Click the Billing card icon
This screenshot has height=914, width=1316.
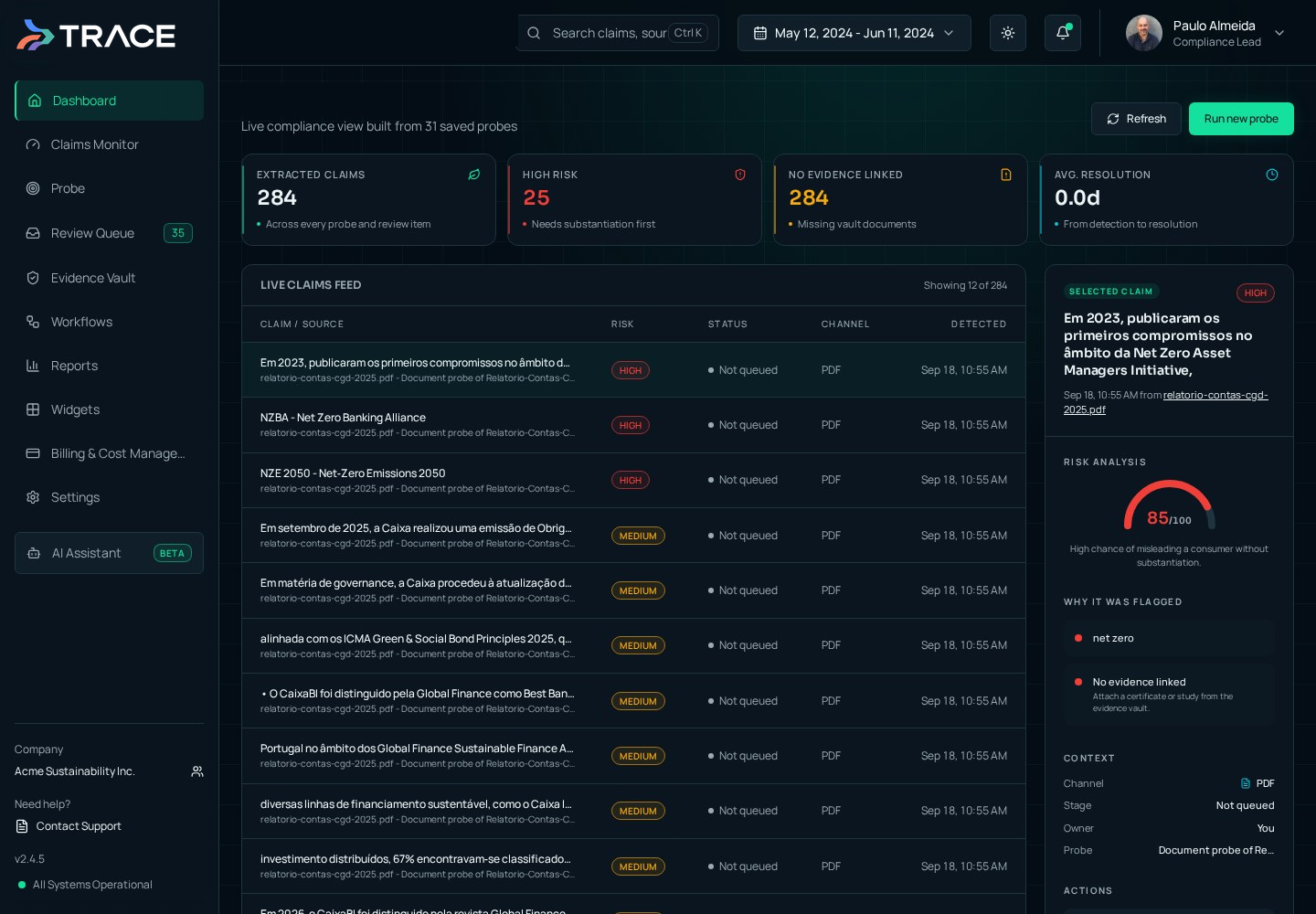click(33, 453)
